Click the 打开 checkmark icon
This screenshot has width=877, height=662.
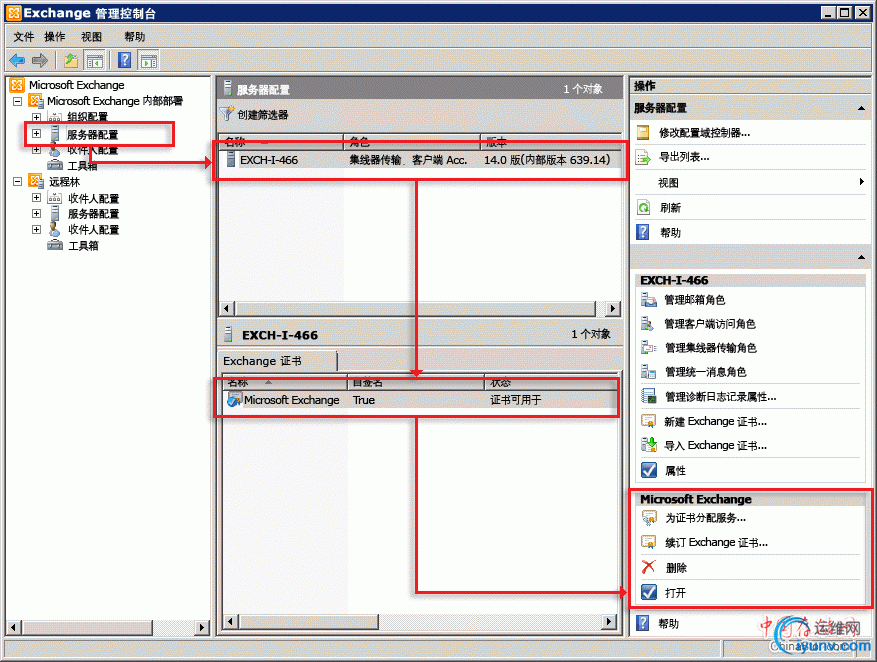[649, 592]
